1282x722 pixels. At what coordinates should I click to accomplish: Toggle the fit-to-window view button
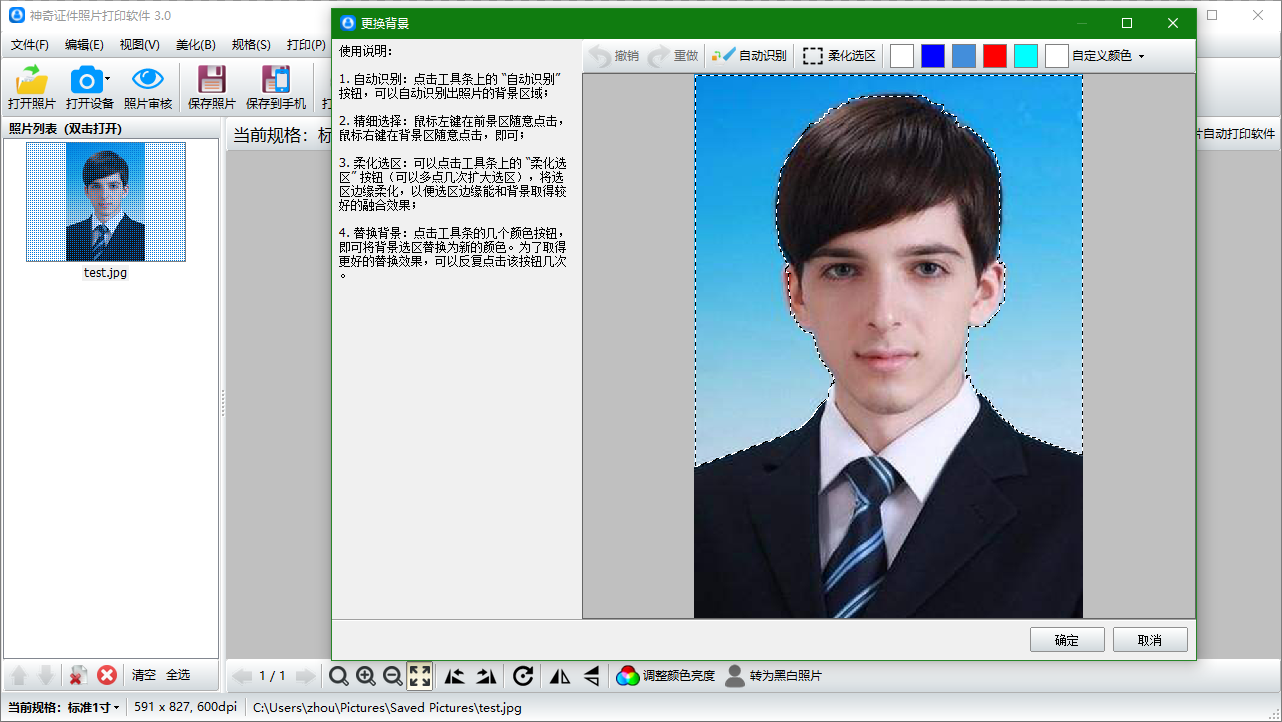pos(420,677)
